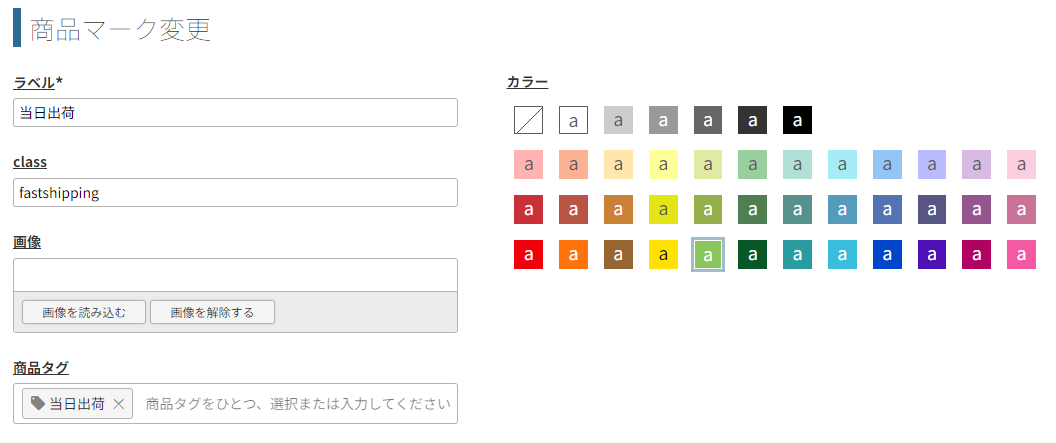Click the 画像を読み込む button

[x=84, y=312]
